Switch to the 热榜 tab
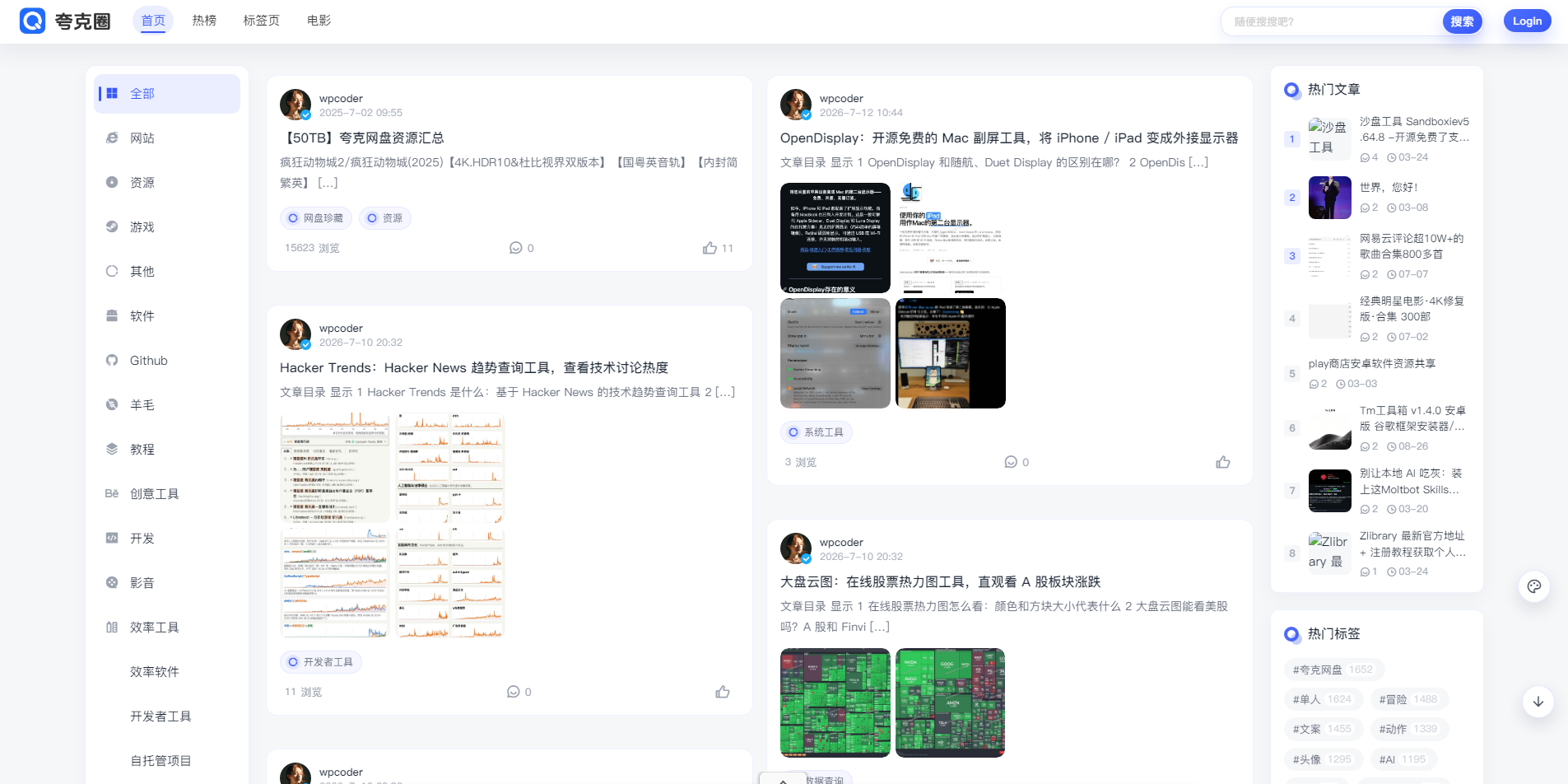 tap(204, 21)
